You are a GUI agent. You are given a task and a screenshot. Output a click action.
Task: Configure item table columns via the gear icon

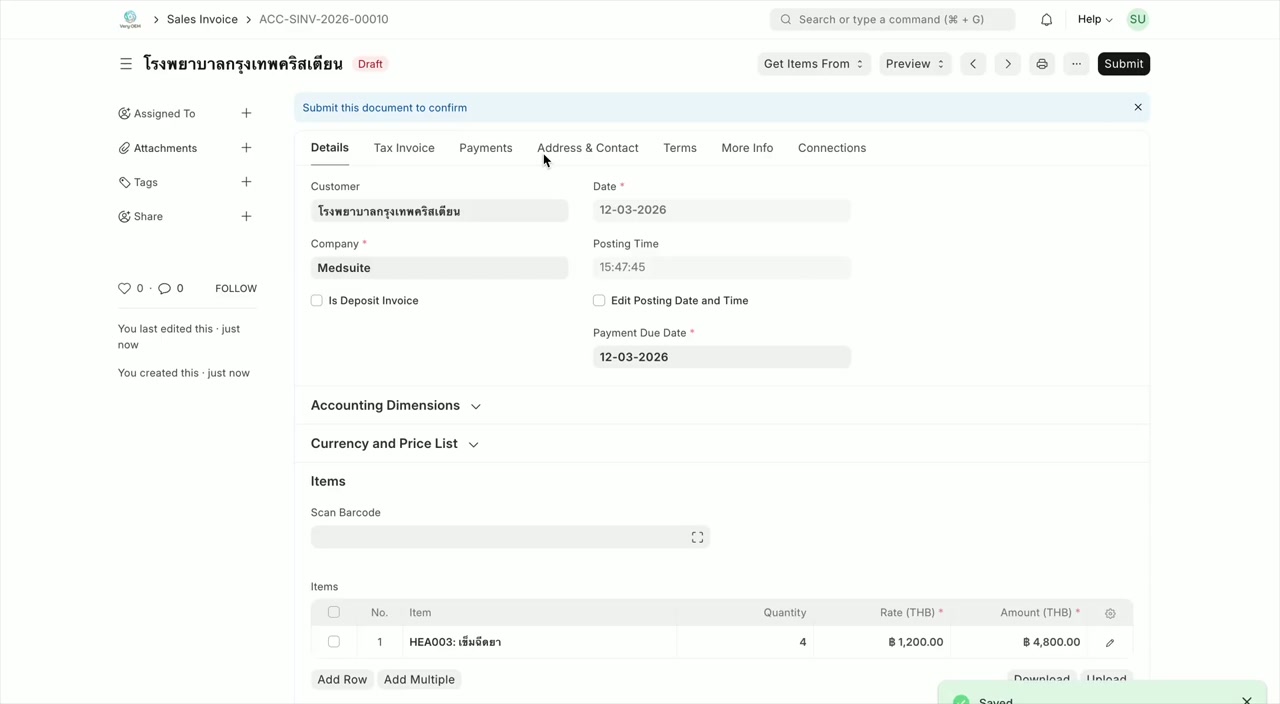(x=1110, y=612)
